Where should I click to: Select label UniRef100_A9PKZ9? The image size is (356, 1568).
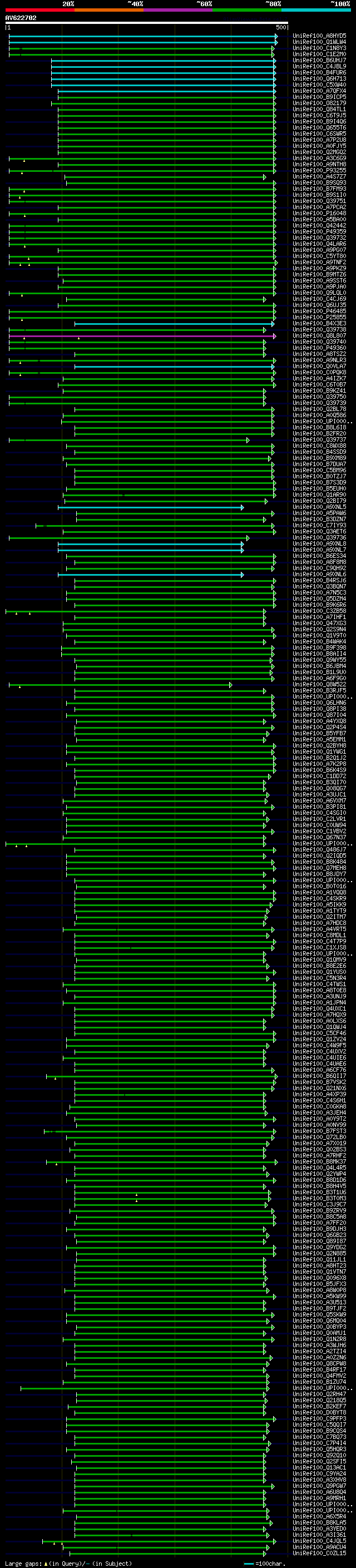coord(319,269)
